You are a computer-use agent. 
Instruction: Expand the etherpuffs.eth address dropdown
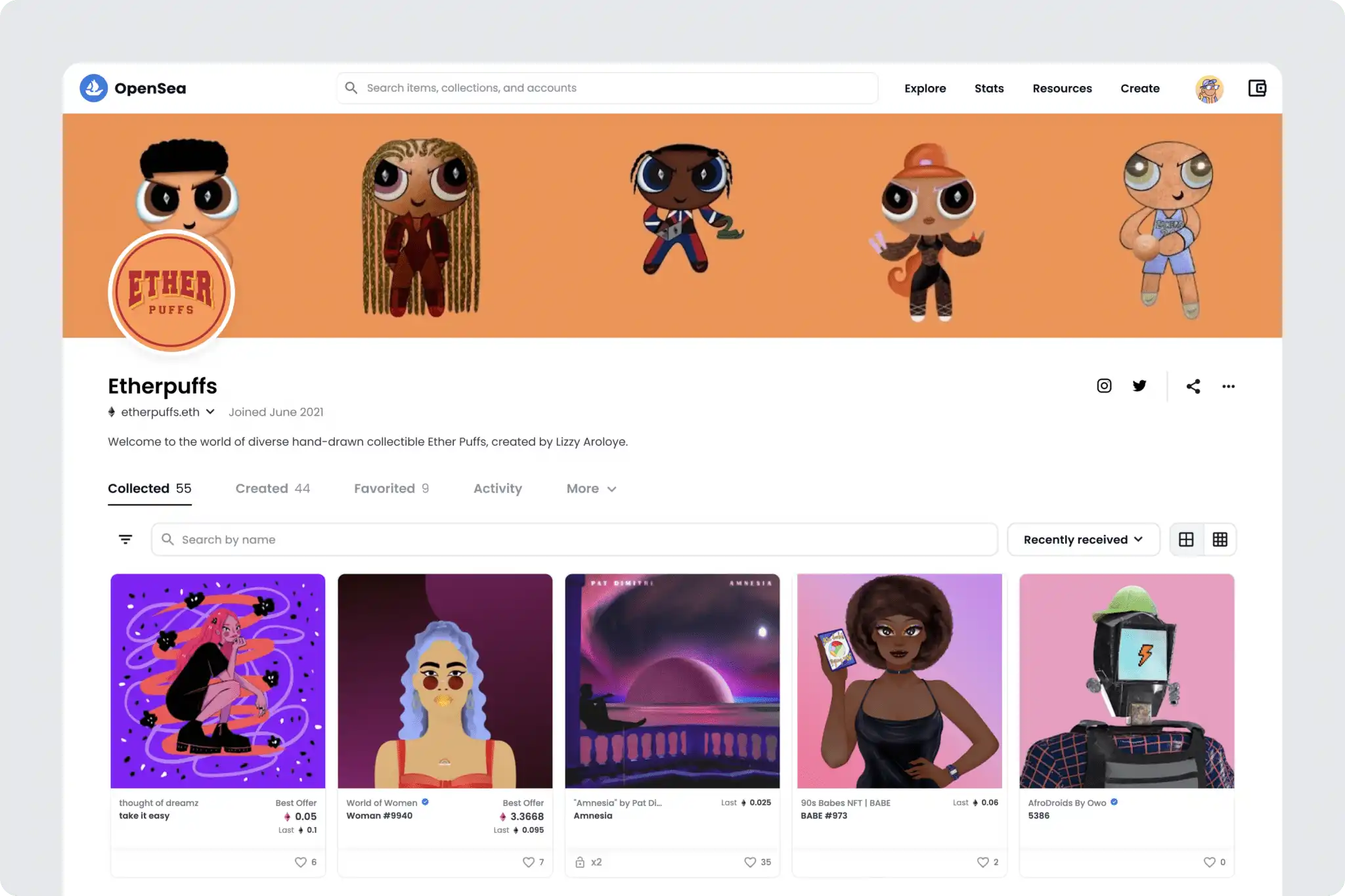pos(210,412)
